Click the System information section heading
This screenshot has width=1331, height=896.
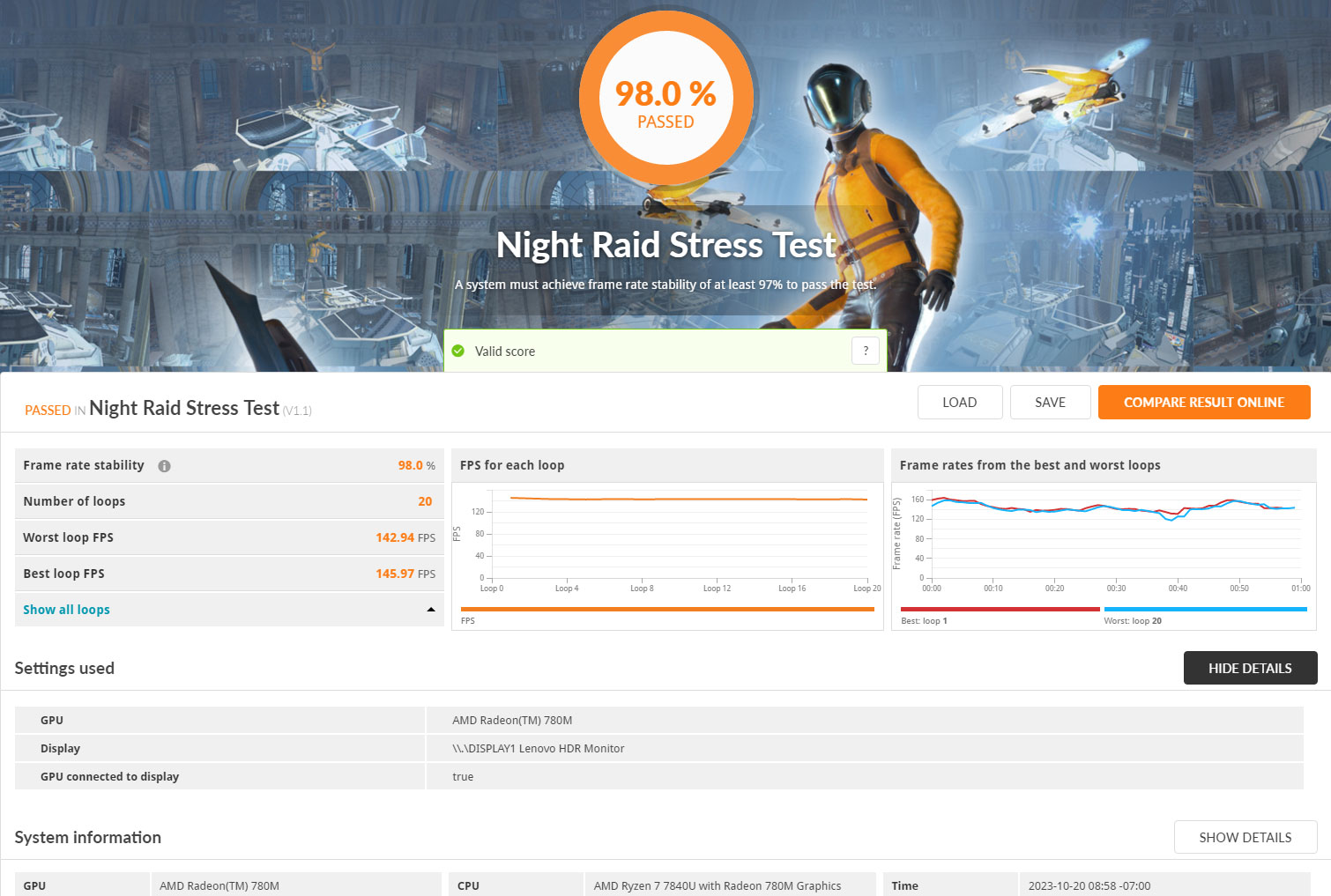[x=88, y=837]
